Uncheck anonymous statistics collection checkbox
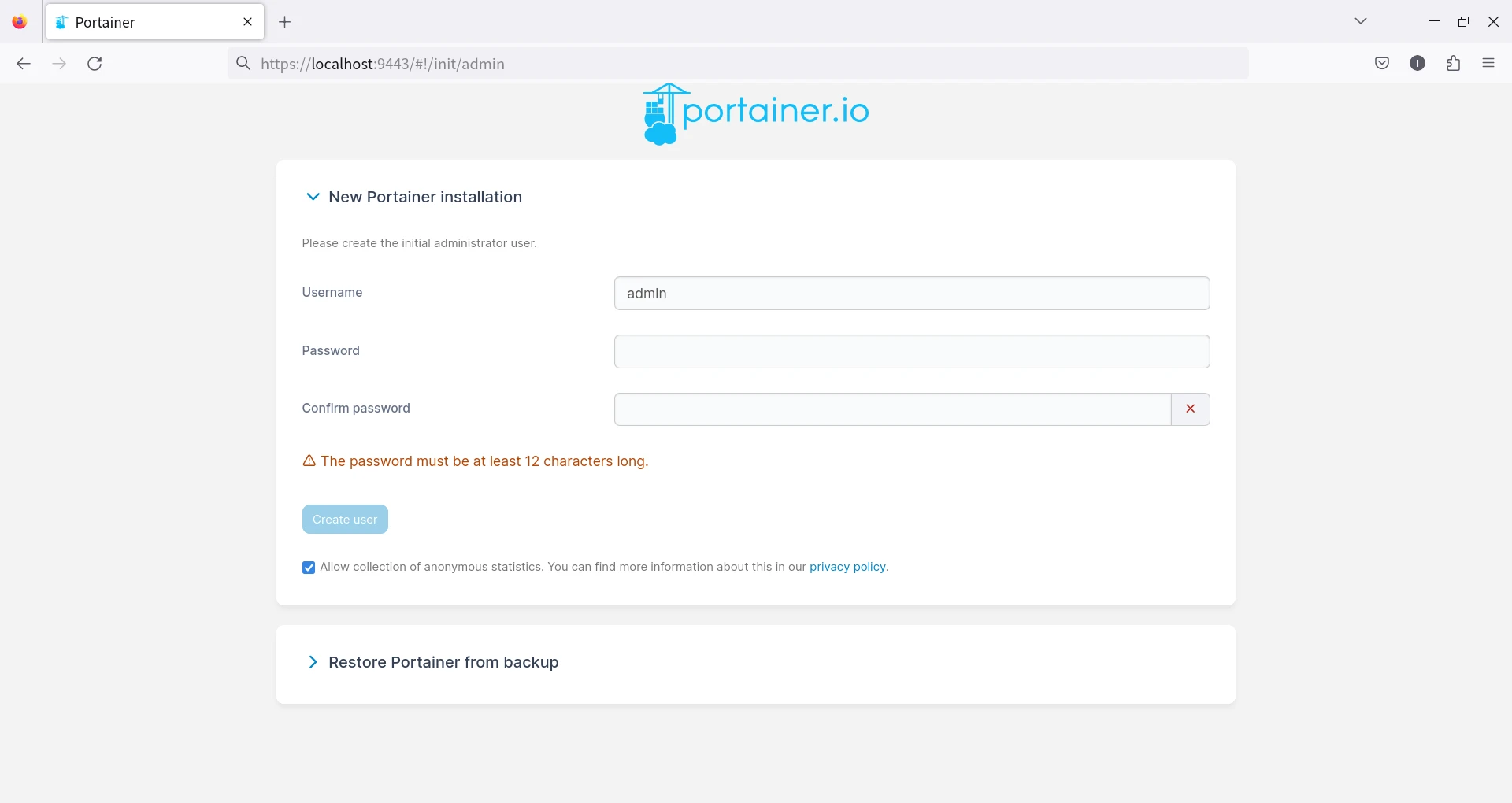This screenshot has width=1512, height=803. [309, 568]
